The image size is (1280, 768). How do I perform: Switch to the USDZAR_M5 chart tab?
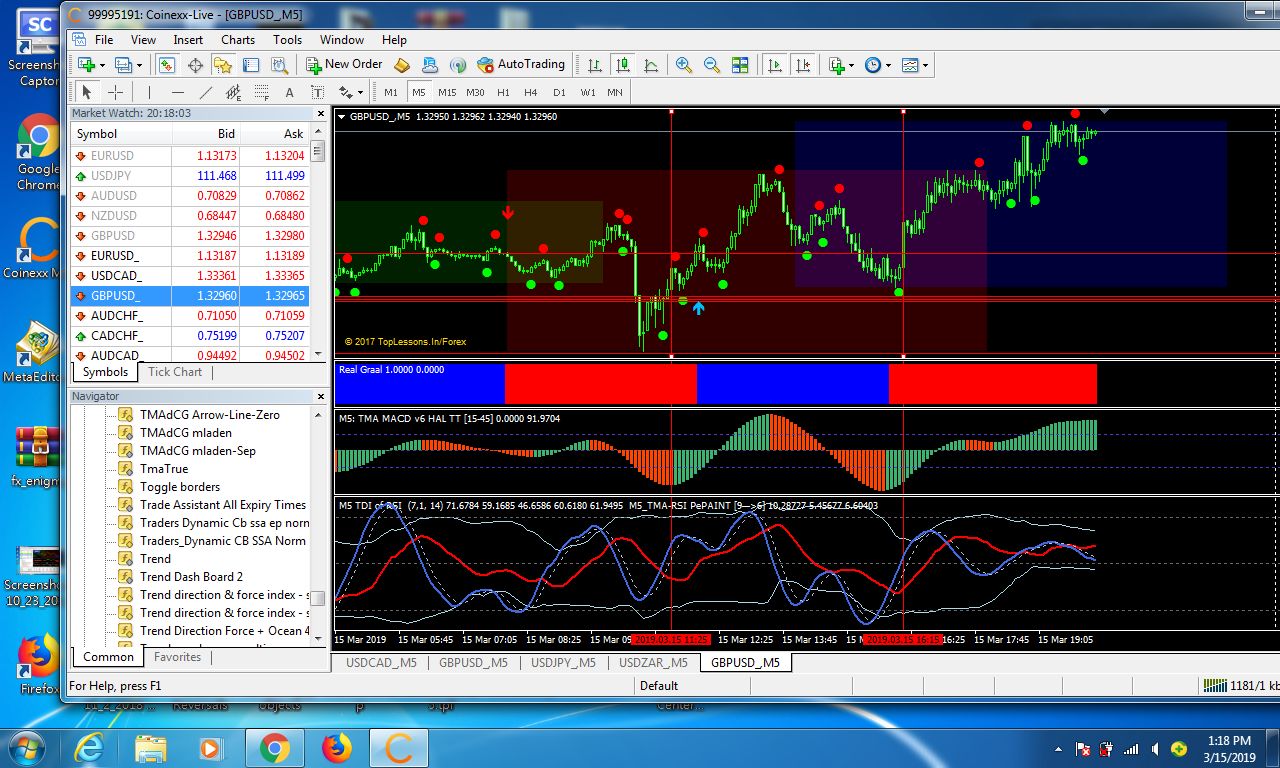(x=653, y=662)
